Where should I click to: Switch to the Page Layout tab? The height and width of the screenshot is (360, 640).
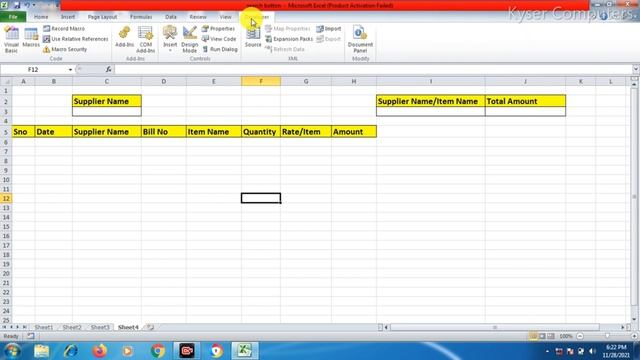102,17
